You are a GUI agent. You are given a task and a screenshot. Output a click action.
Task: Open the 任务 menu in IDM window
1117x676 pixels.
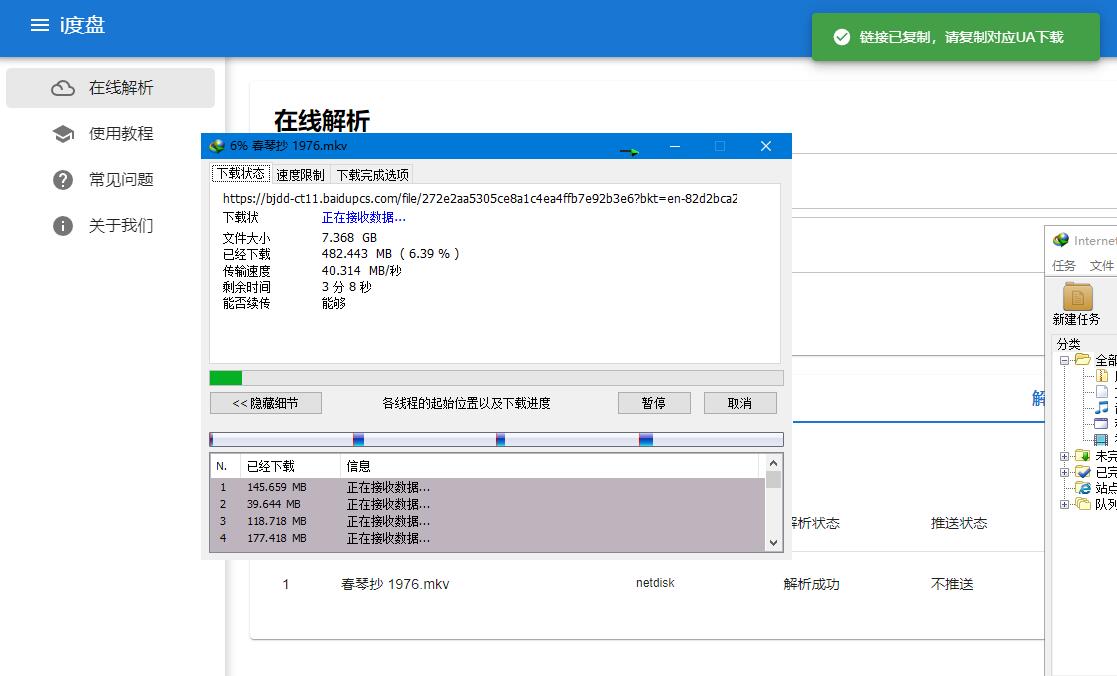pos(1064,266)
